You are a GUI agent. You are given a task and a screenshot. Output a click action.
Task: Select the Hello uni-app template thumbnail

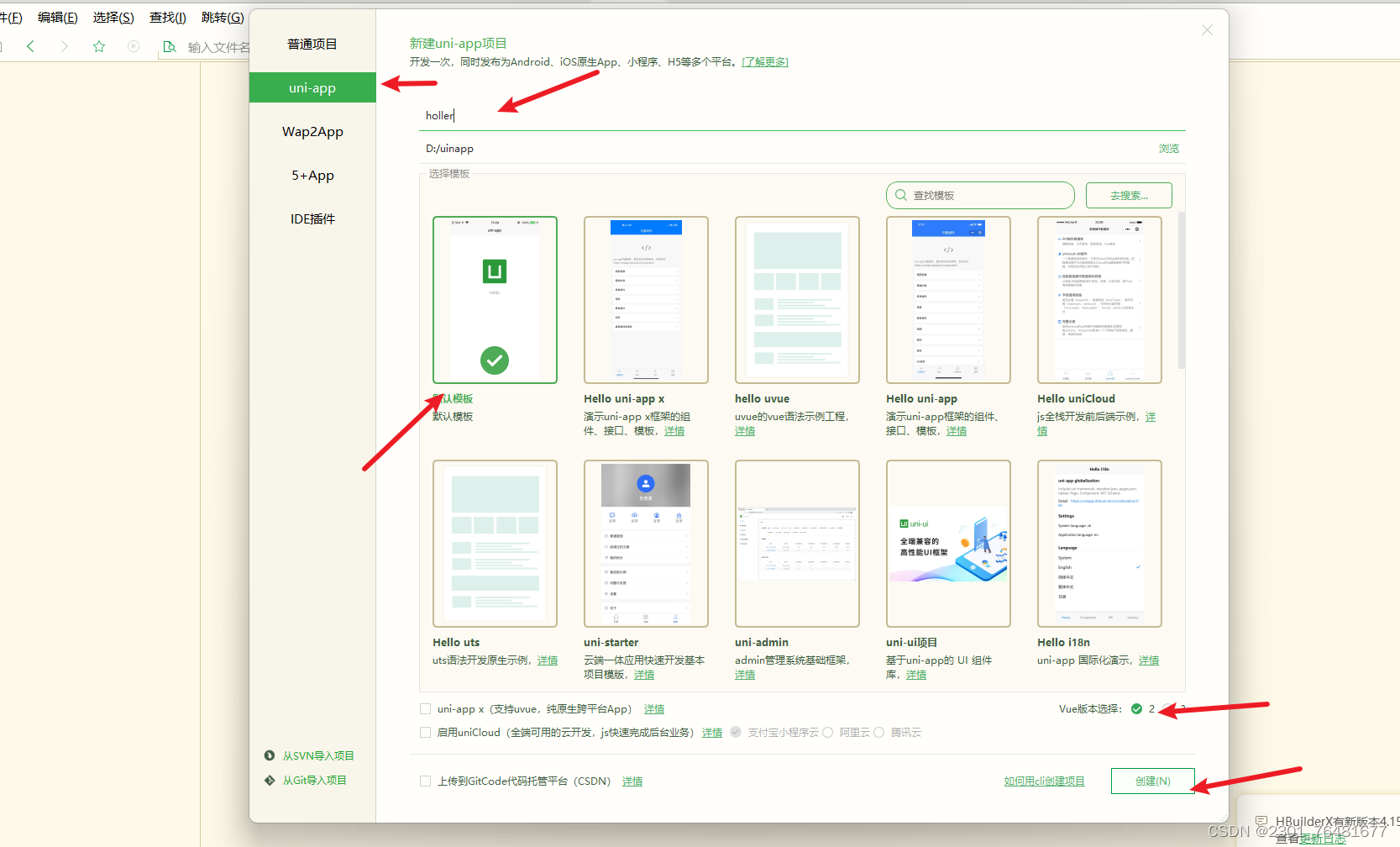tap(948, 300)
